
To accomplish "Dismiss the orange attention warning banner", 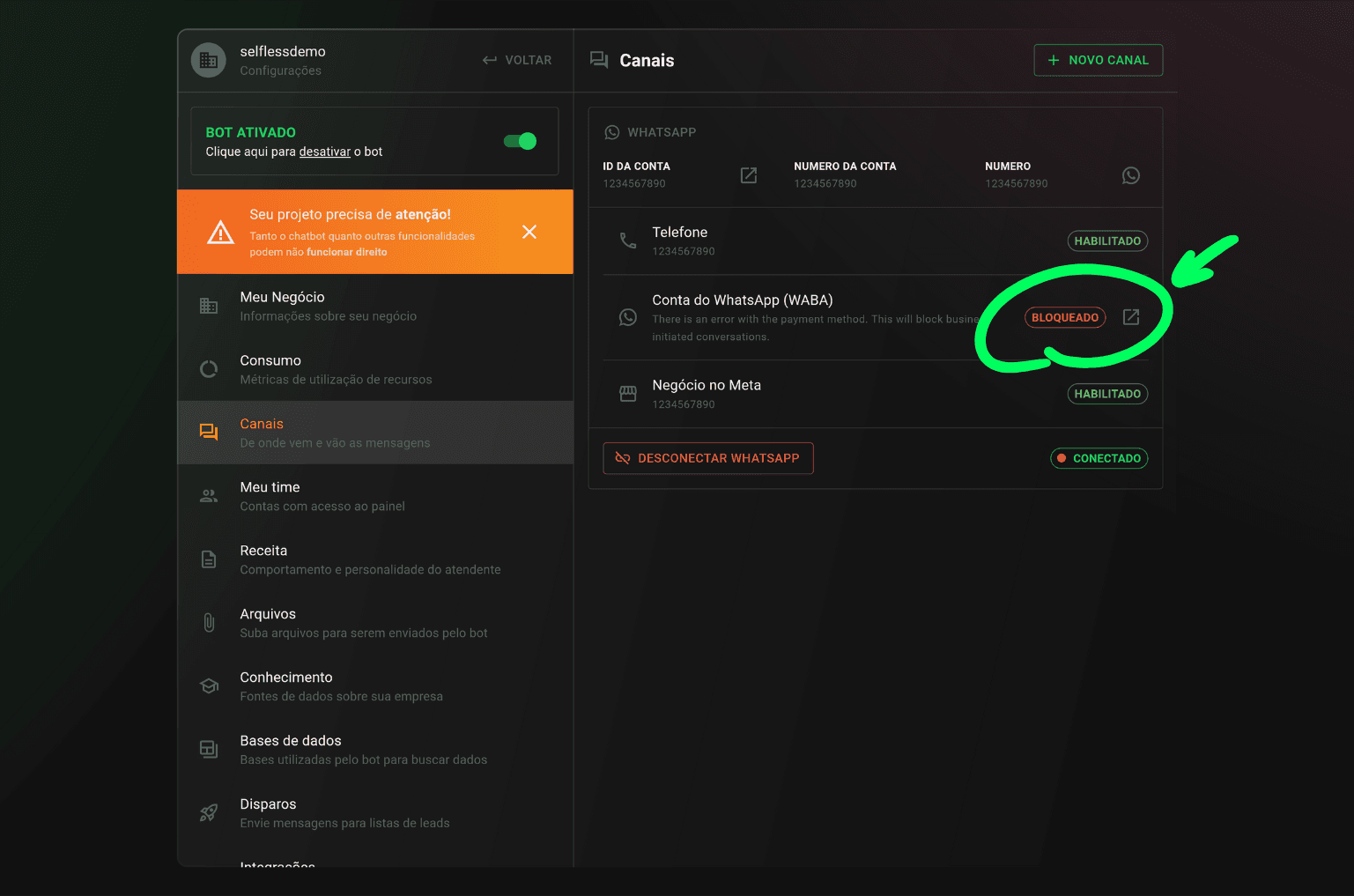I will click(529, 232).
